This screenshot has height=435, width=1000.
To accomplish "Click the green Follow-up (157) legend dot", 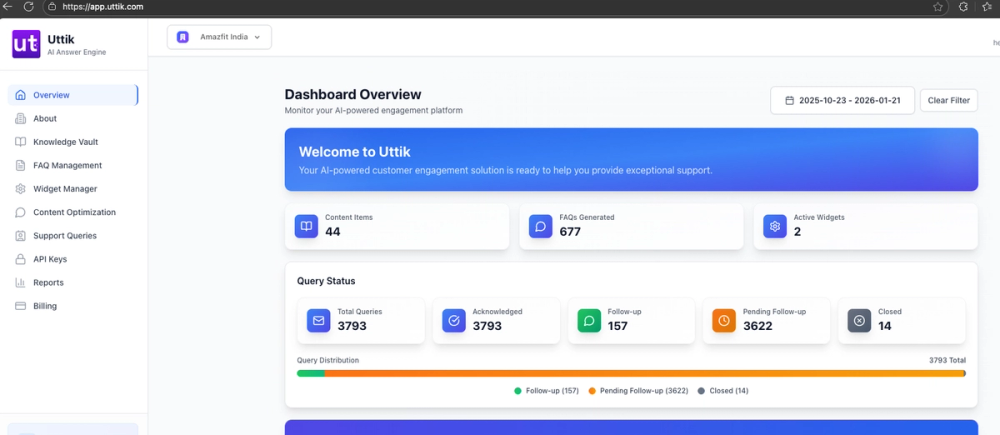I will [518, 390].
